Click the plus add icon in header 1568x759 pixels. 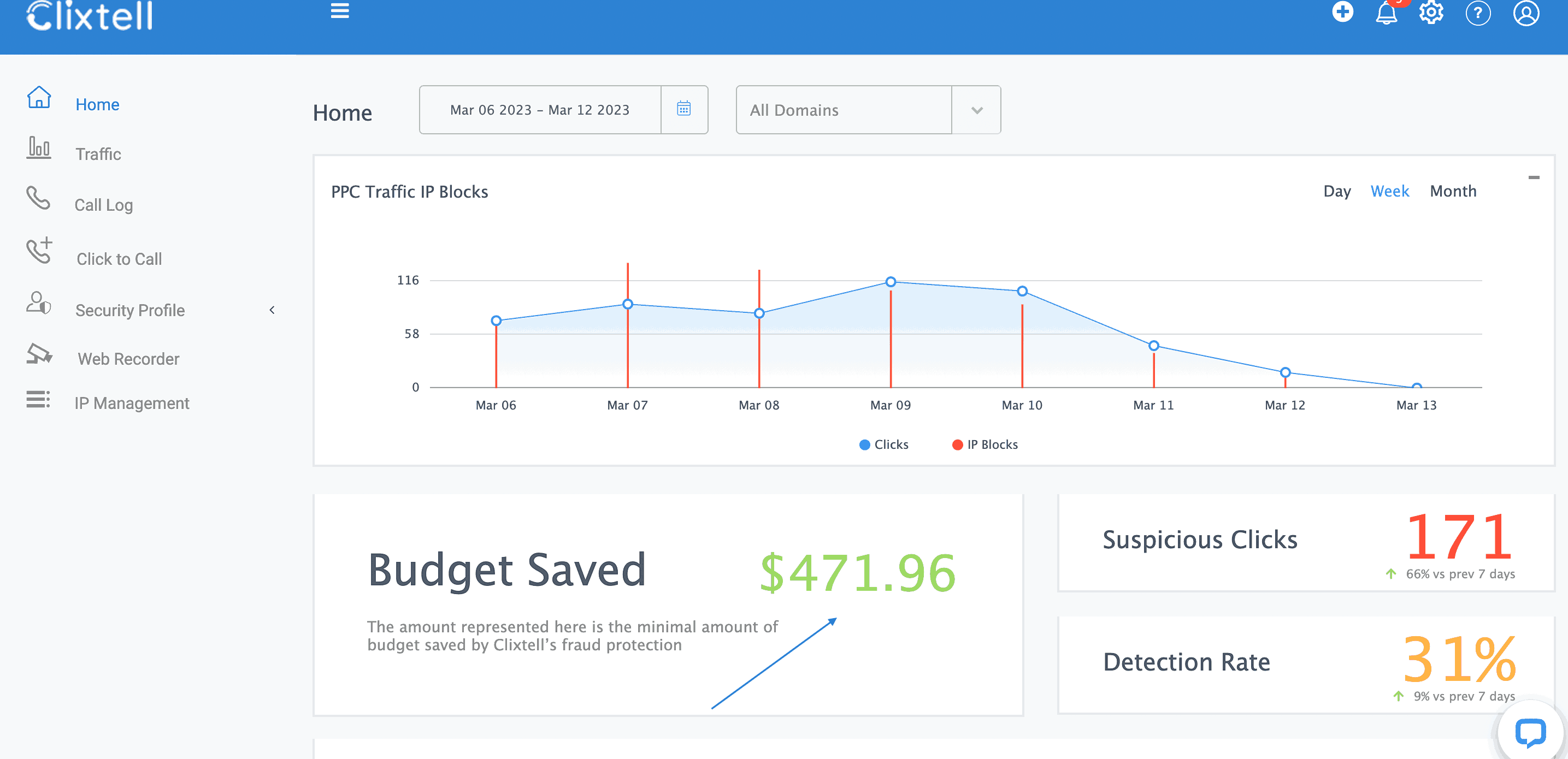coord(1342,11)
